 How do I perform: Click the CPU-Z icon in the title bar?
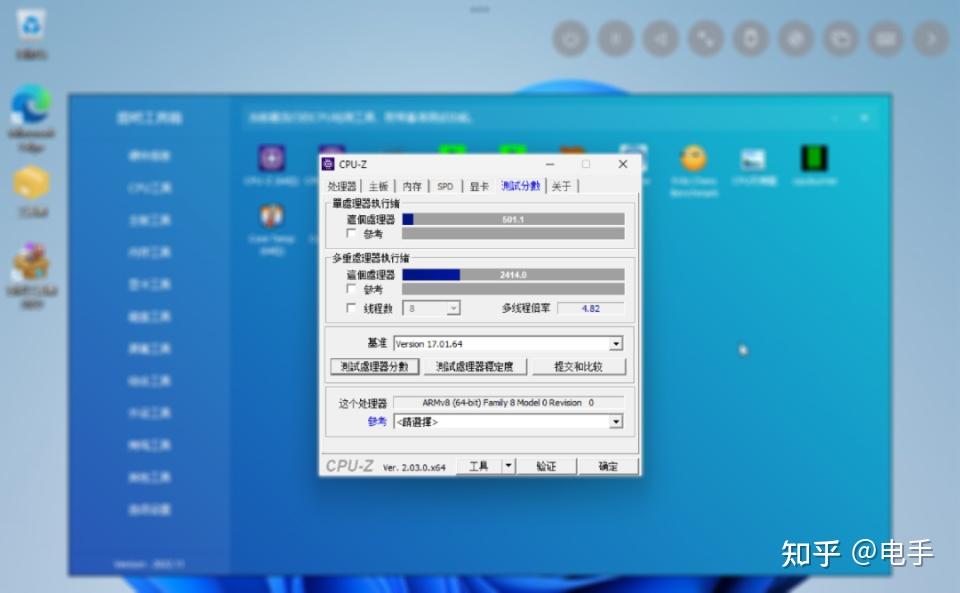329,163
